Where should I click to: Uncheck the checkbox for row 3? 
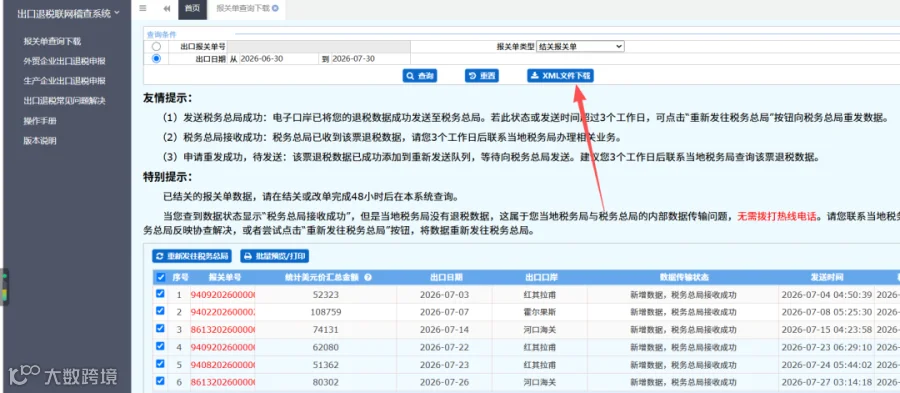(161, 329)
